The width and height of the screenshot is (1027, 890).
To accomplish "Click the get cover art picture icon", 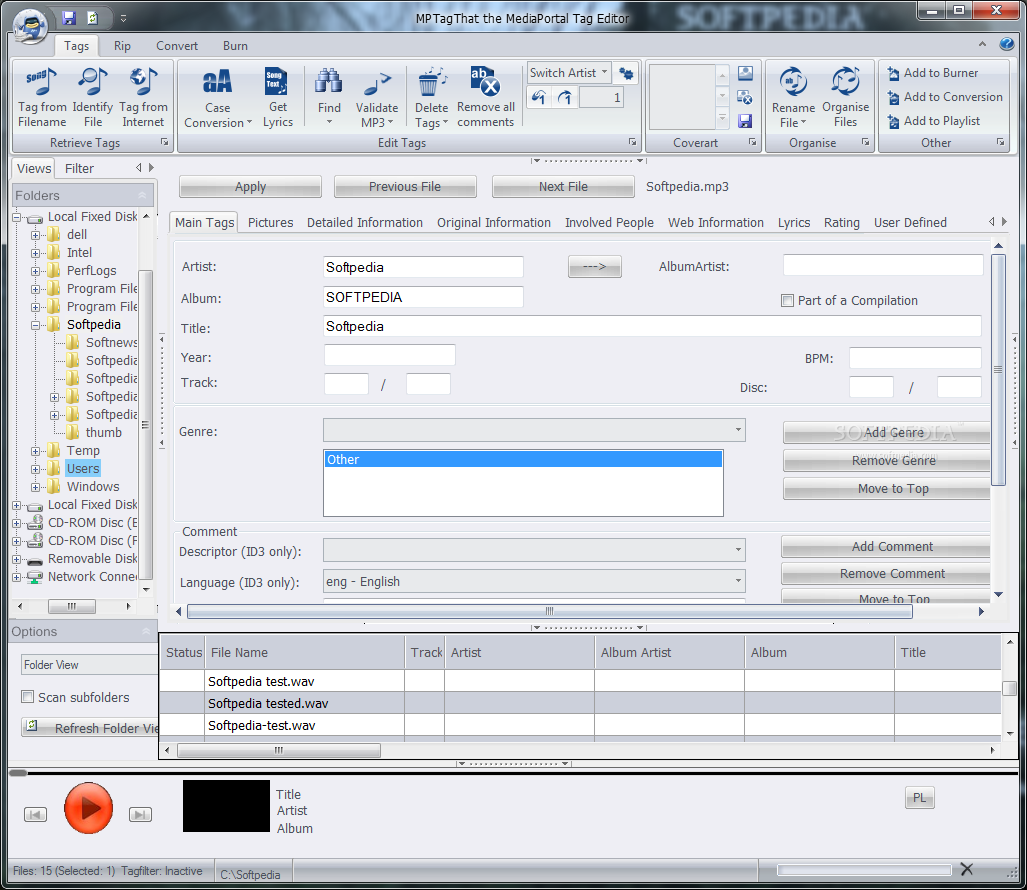I will coord(745,73).
